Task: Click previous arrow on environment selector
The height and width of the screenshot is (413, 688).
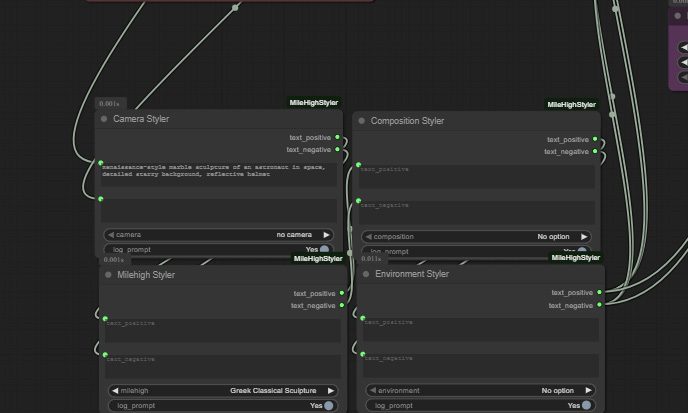Action: coord(373,390)
